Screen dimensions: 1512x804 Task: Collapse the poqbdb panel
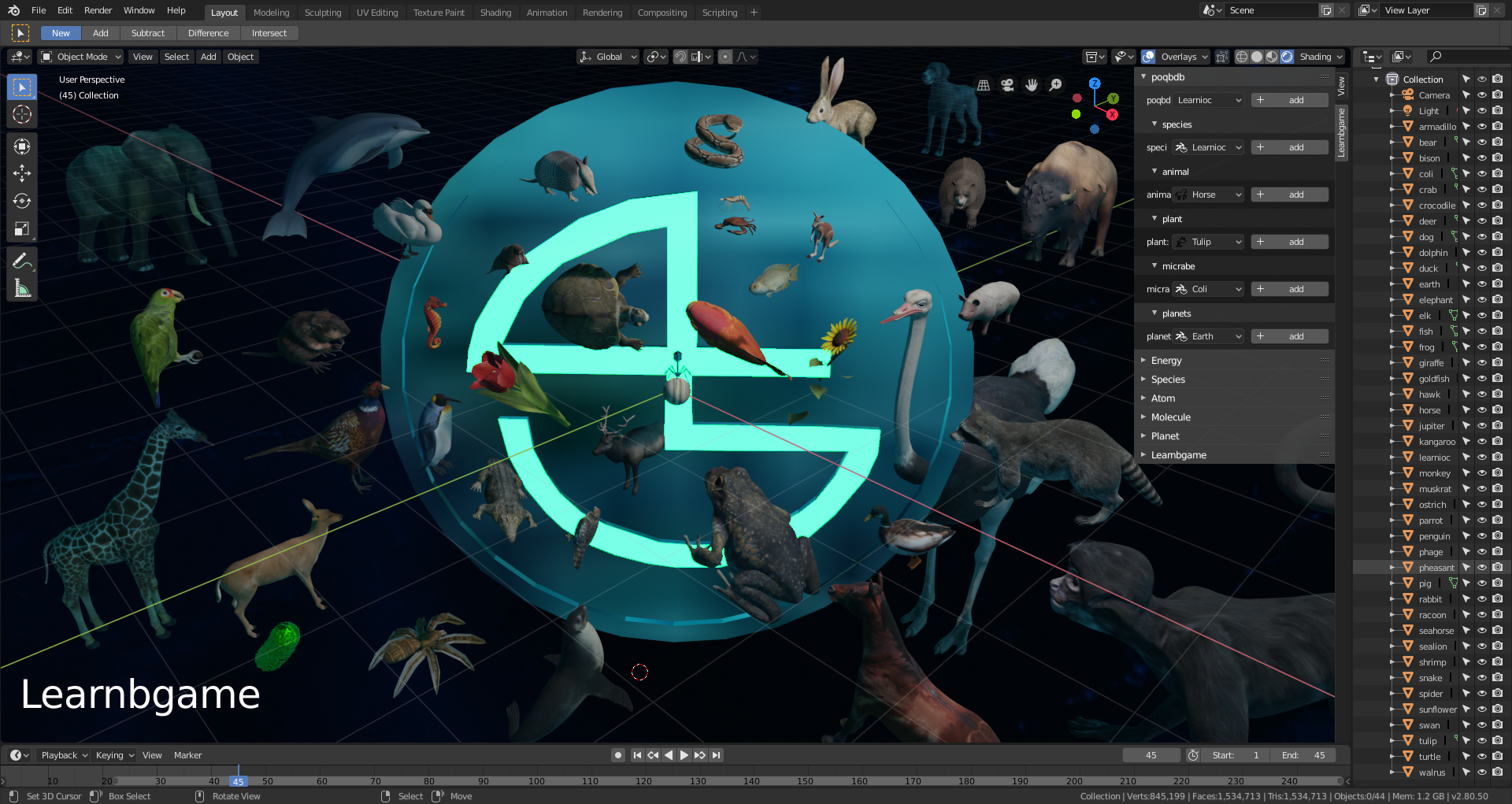[x=1167, y=77]
